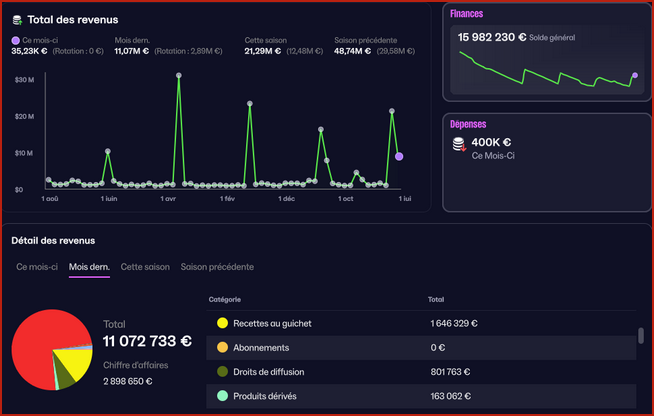654x416 pixels.
Task: Show the Saison précédente tab
Action: pos(217,267)
